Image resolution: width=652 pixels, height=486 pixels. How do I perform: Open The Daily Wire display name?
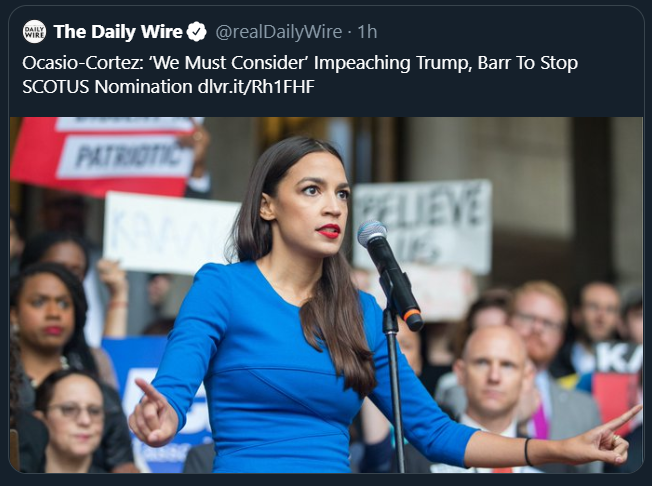tap(118, 32)
